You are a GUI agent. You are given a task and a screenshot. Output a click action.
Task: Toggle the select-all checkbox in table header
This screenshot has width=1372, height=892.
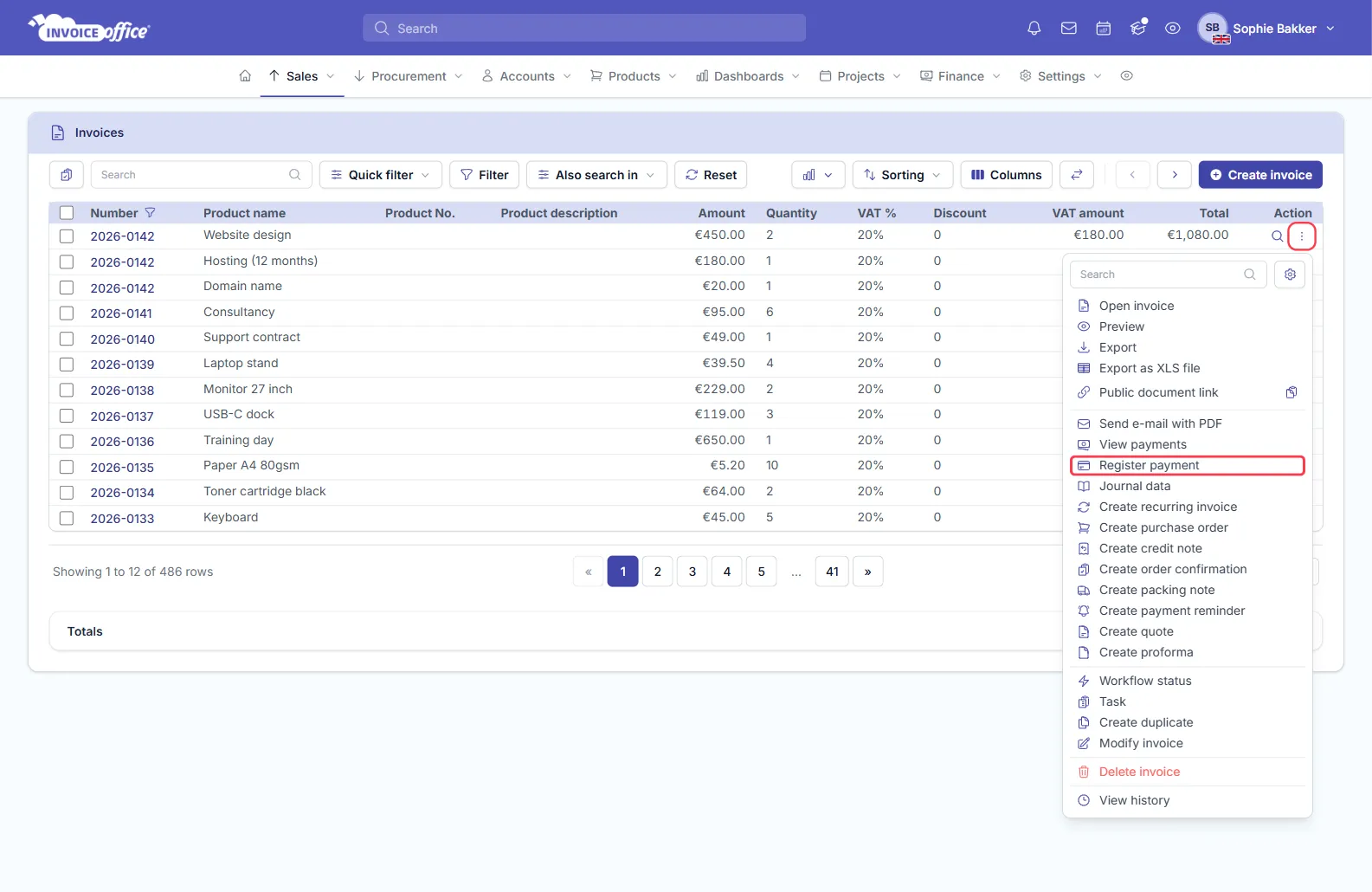(x=67, y=213)
